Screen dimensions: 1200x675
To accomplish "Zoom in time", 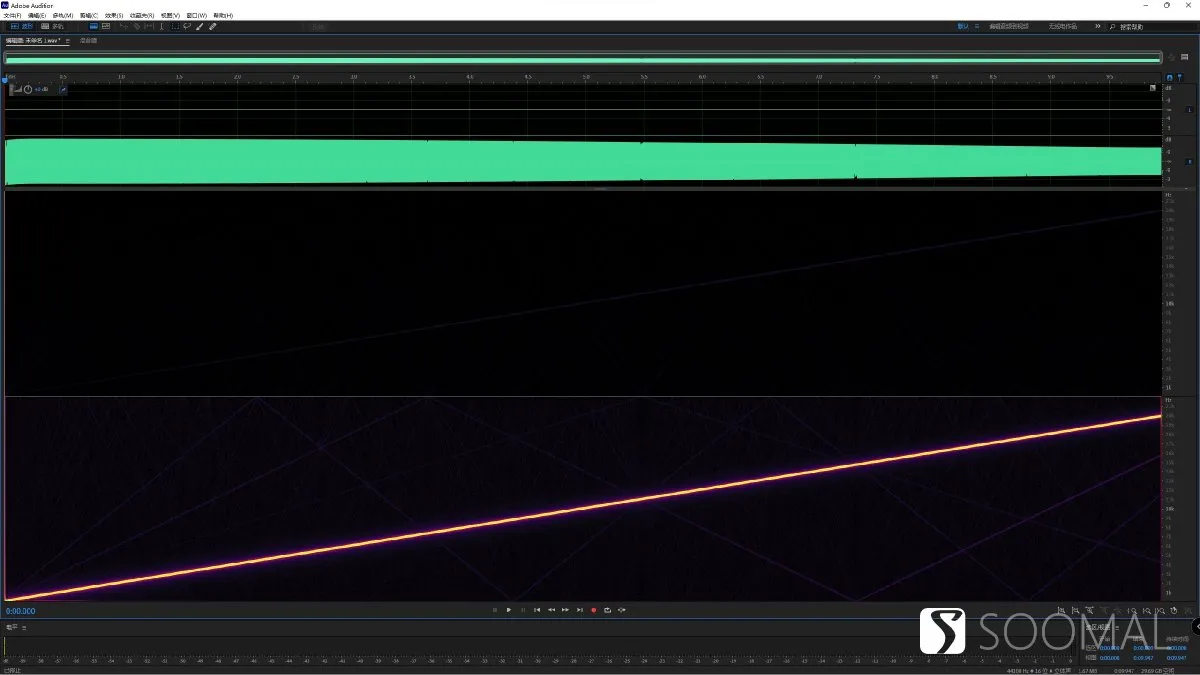I will (1090, 611).
